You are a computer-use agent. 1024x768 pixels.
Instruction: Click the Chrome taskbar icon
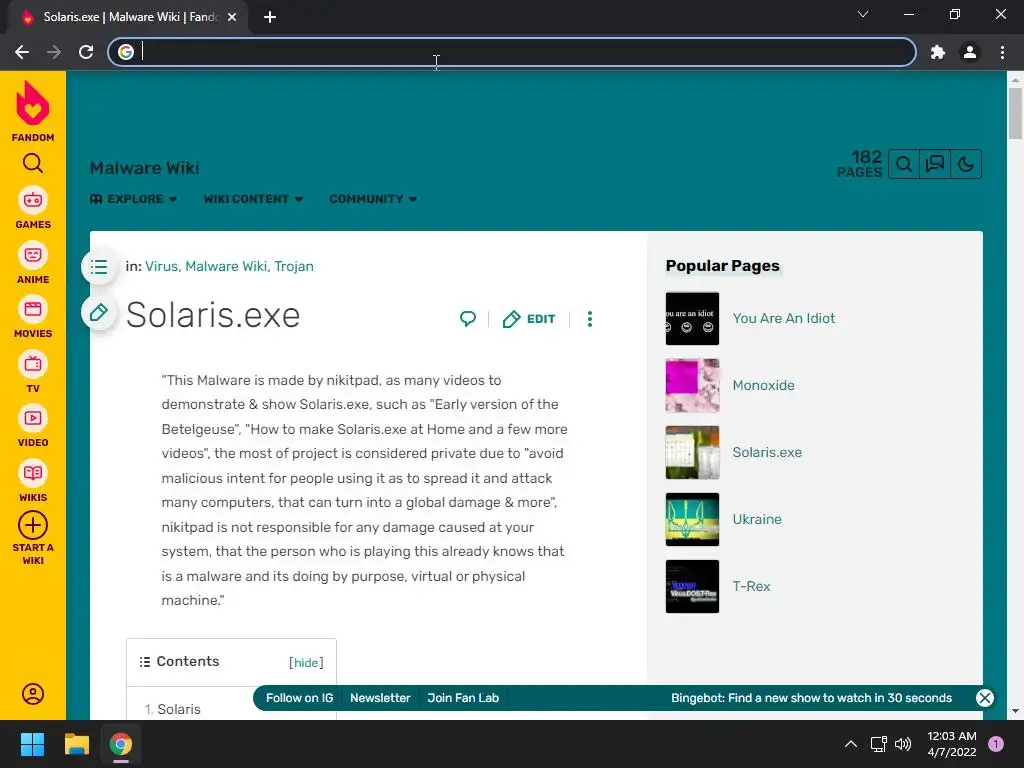(121, 744)
